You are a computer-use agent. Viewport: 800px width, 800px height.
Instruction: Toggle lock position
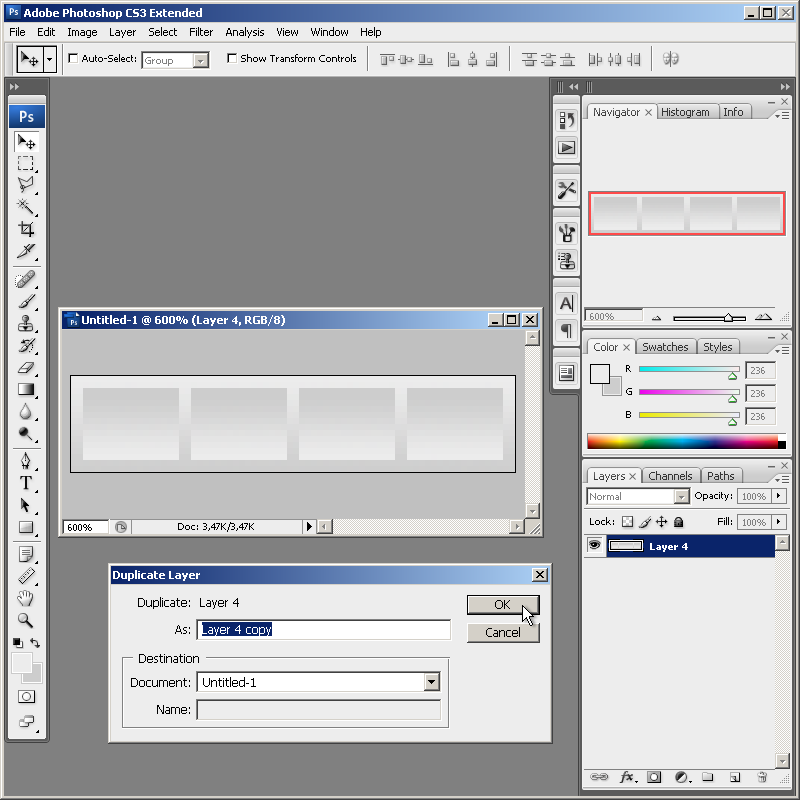(661, 521)
